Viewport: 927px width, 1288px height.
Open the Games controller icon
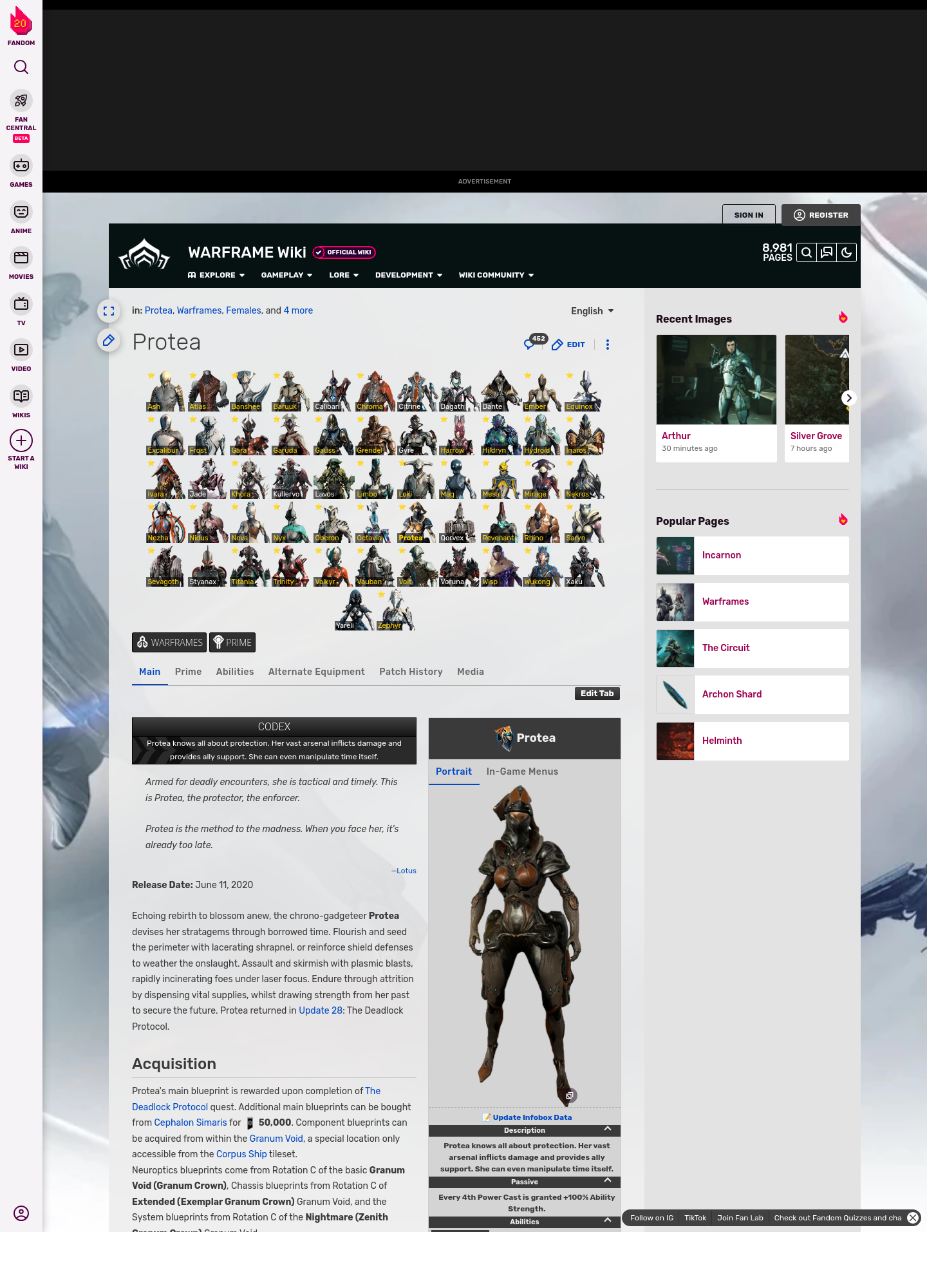21,166
